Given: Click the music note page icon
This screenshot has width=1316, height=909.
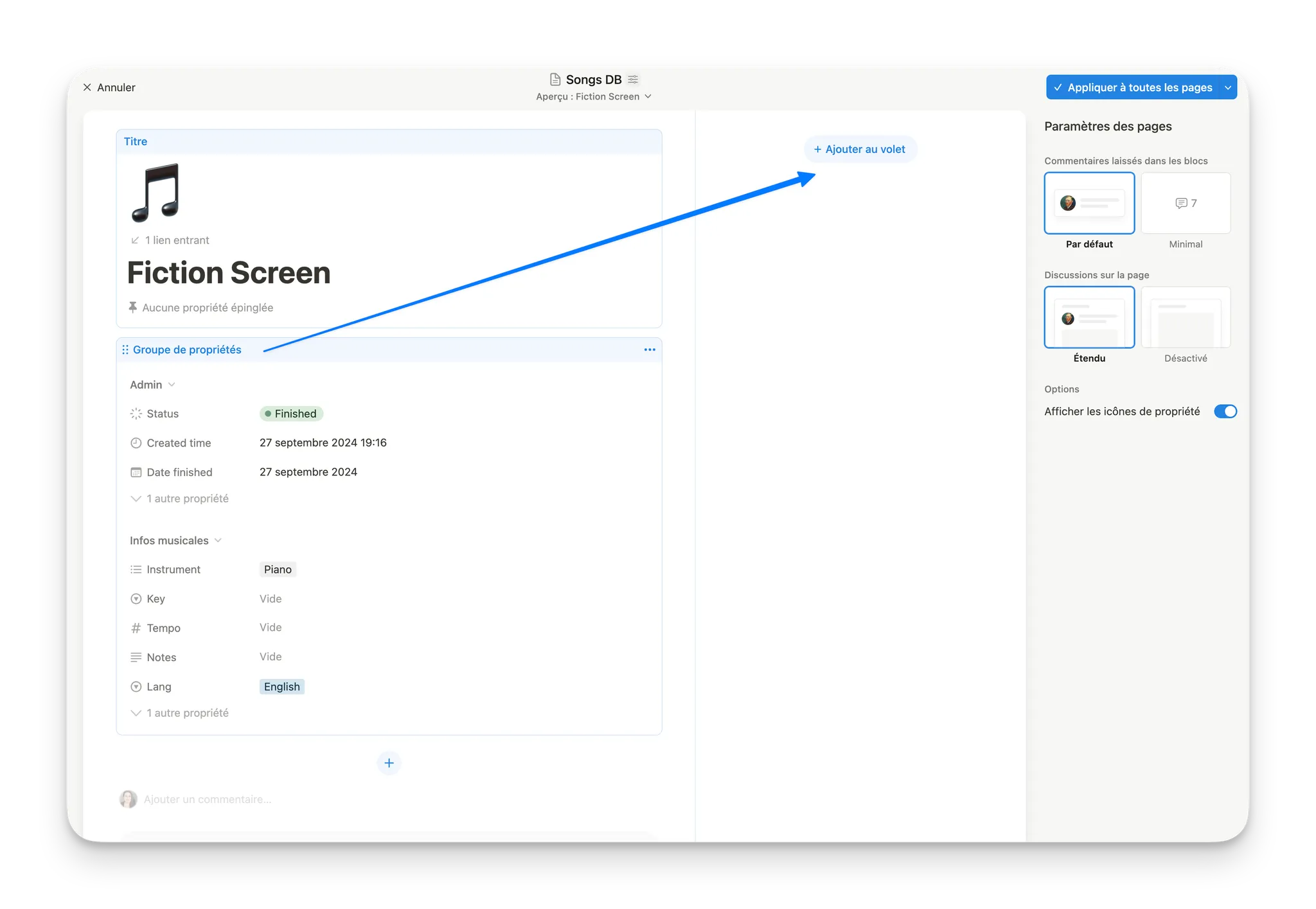Looking at the screenshot, I should point(156,193).
